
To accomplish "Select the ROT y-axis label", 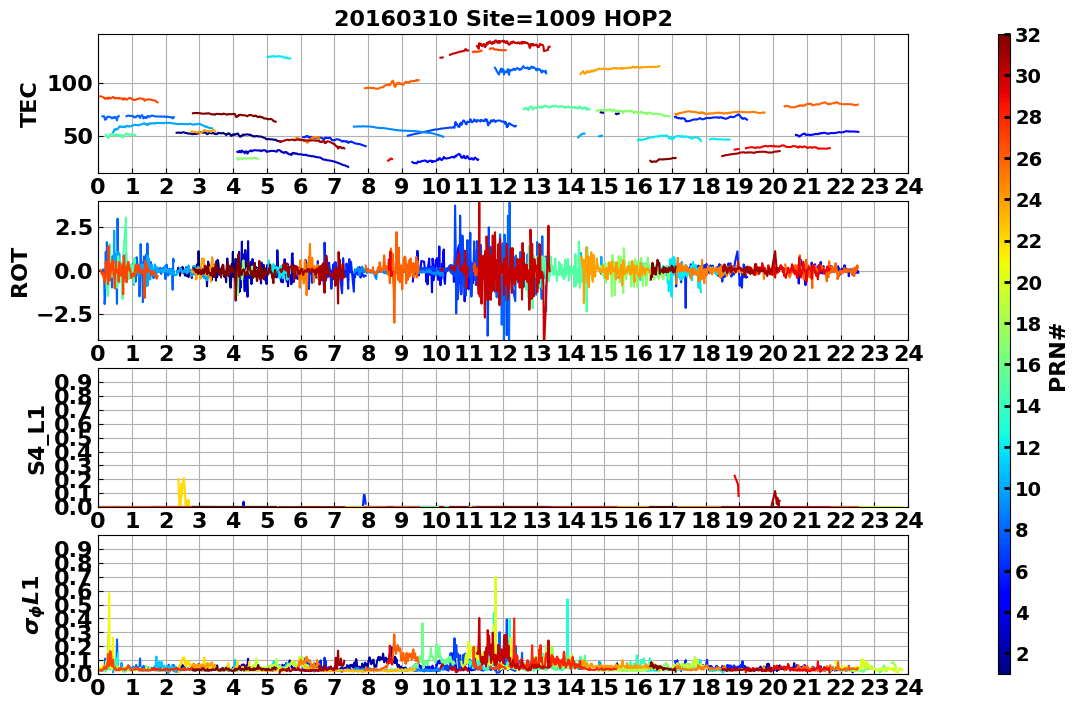I will (x=21, y=272).
